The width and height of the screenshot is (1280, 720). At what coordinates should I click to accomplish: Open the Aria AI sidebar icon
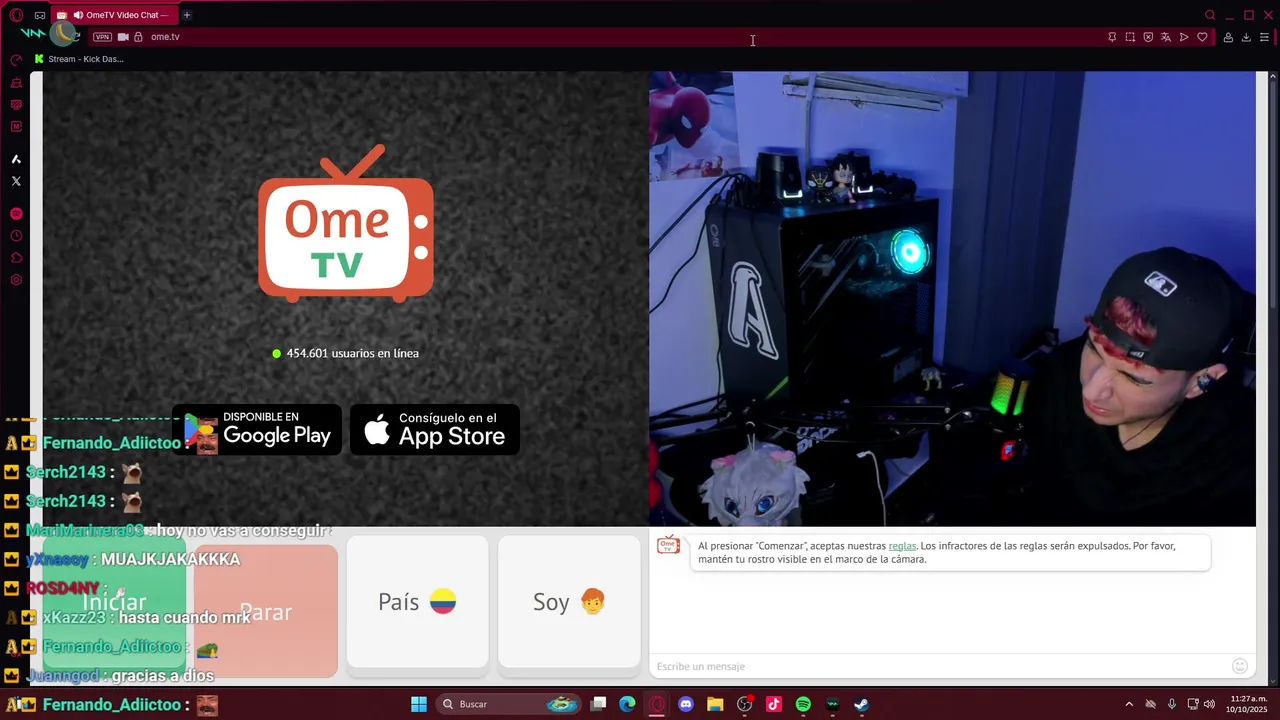[x=16, y=159]
